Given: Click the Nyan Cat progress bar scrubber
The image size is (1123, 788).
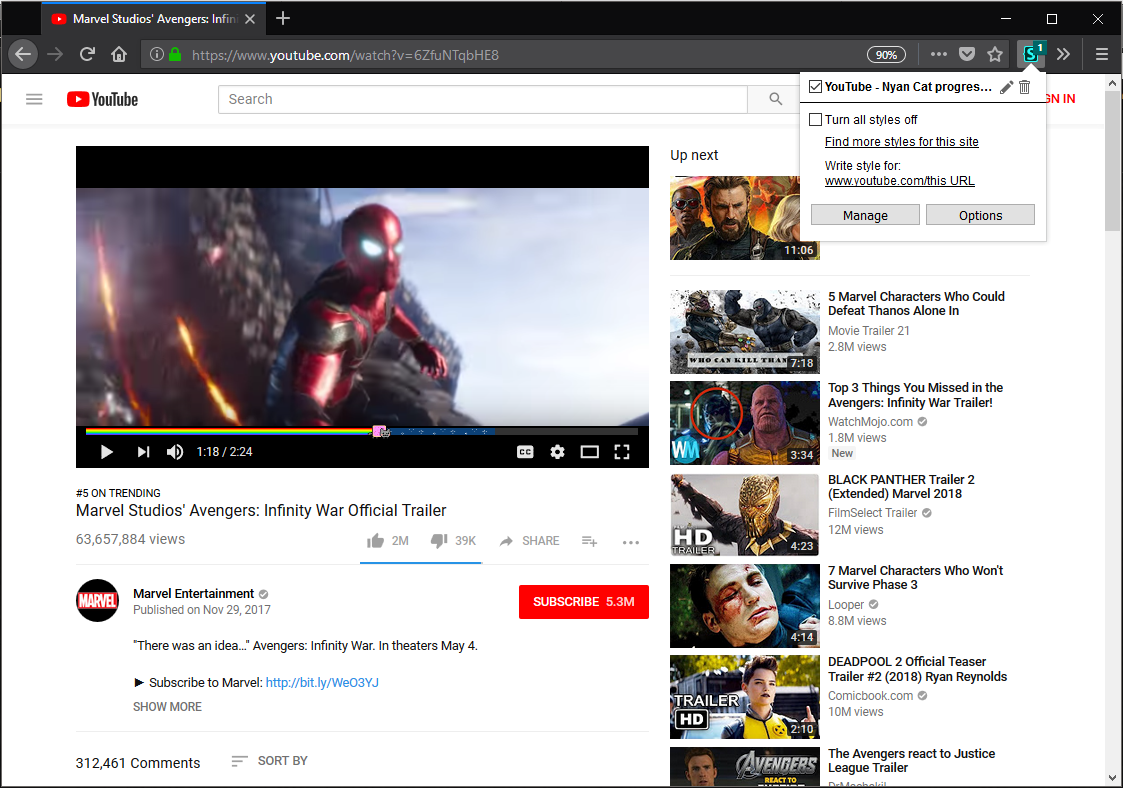Looking at the screenshot, I should (x=381, y=431).
